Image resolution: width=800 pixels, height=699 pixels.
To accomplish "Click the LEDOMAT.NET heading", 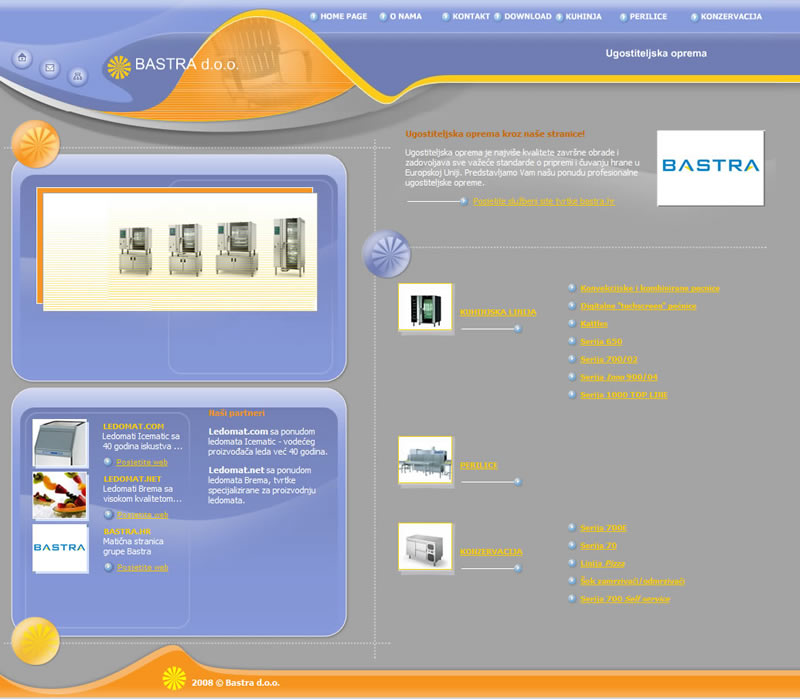I will (x=132, y=479).
